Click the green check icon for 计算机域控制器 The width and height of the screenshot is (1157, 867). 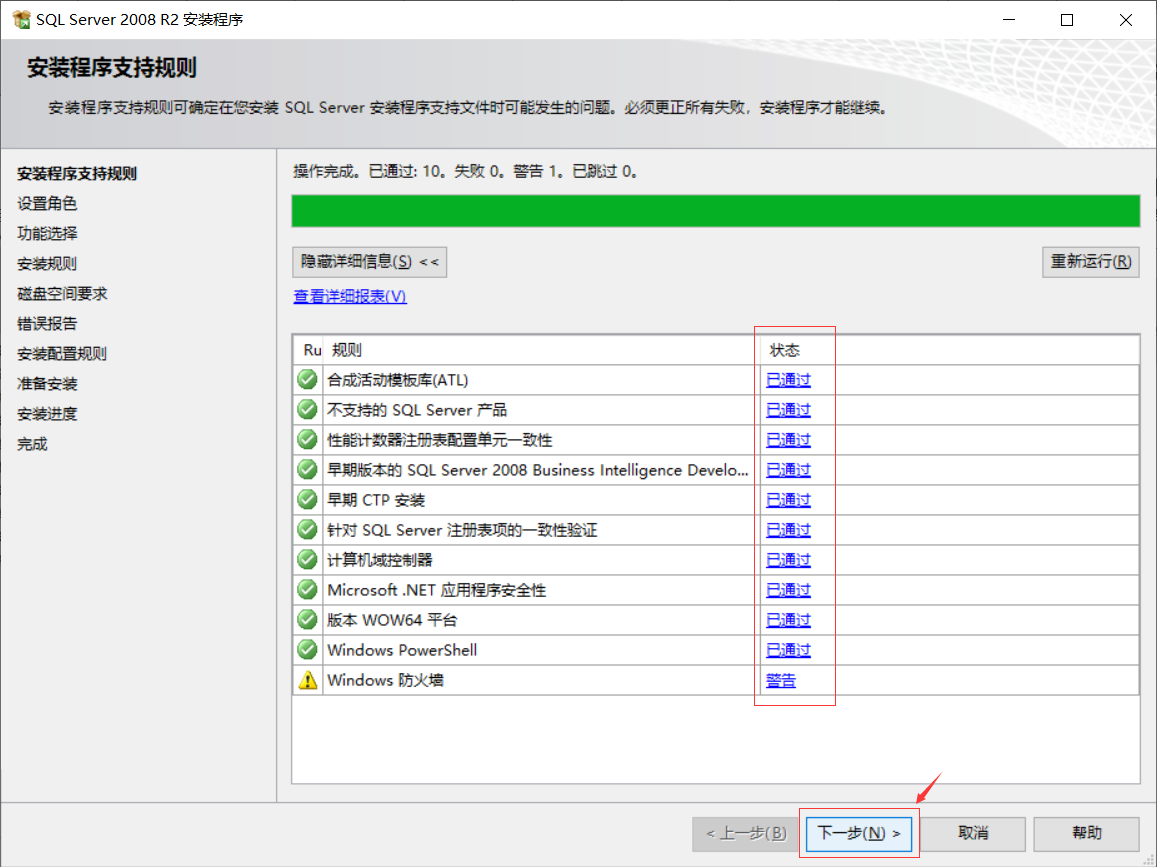click(307, 559)
